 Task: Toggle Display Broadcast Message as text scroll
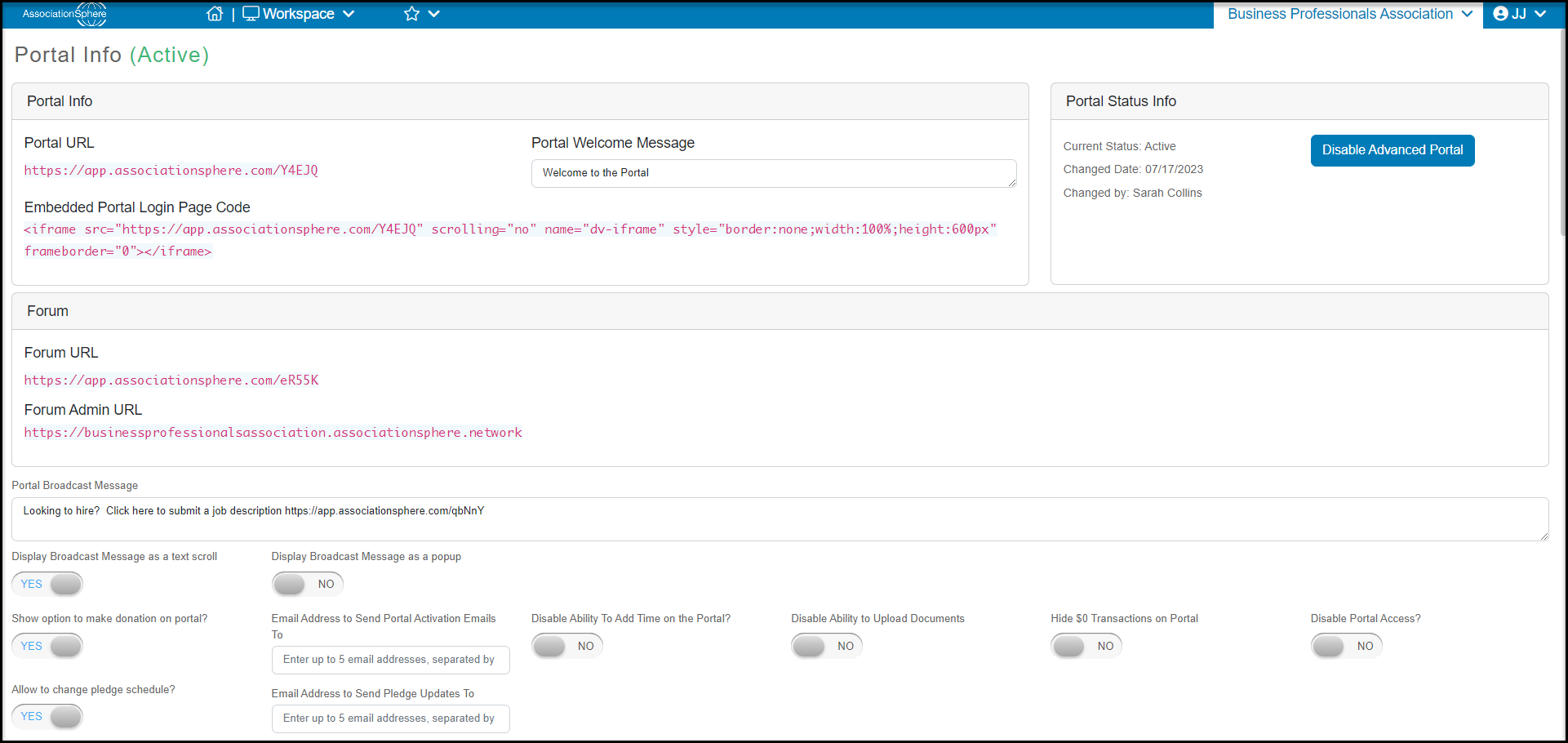click(47, 584)
